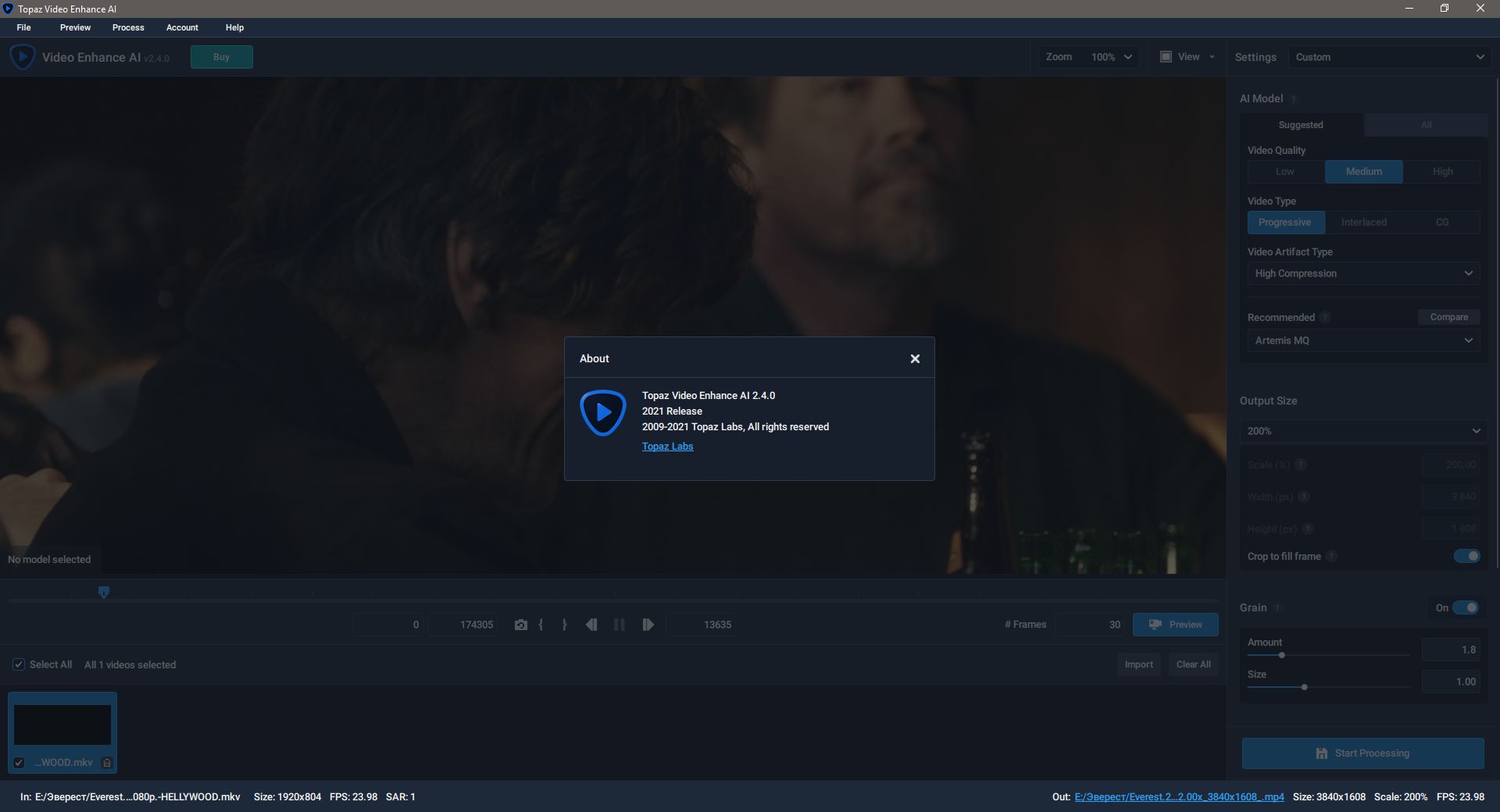This screenshot has height=812, width=1500.
Task: Click the Topaz play logo in About dialog
Action: 602,412
